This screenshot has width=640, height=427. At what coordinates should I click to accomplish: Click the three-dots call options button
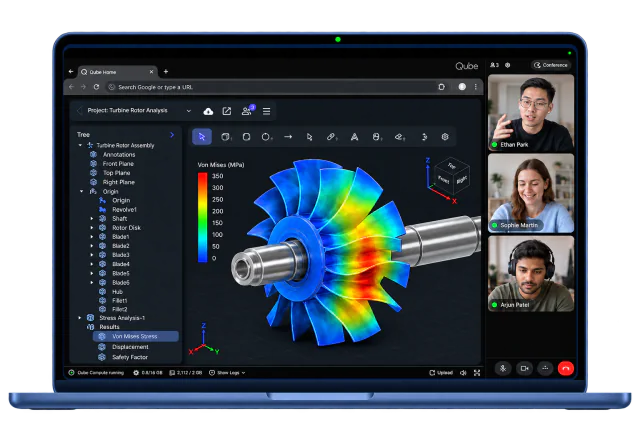click(x=545, y=368)
